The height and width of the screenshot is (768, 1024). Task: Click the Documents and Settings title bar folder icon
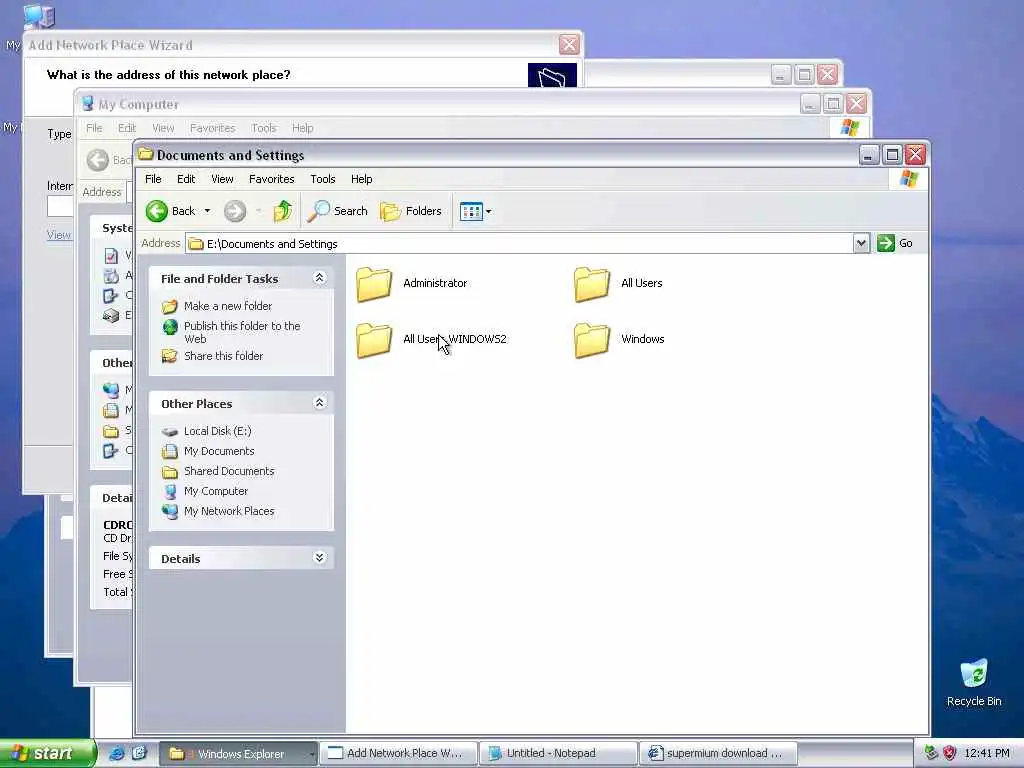[x=146, y=155]
